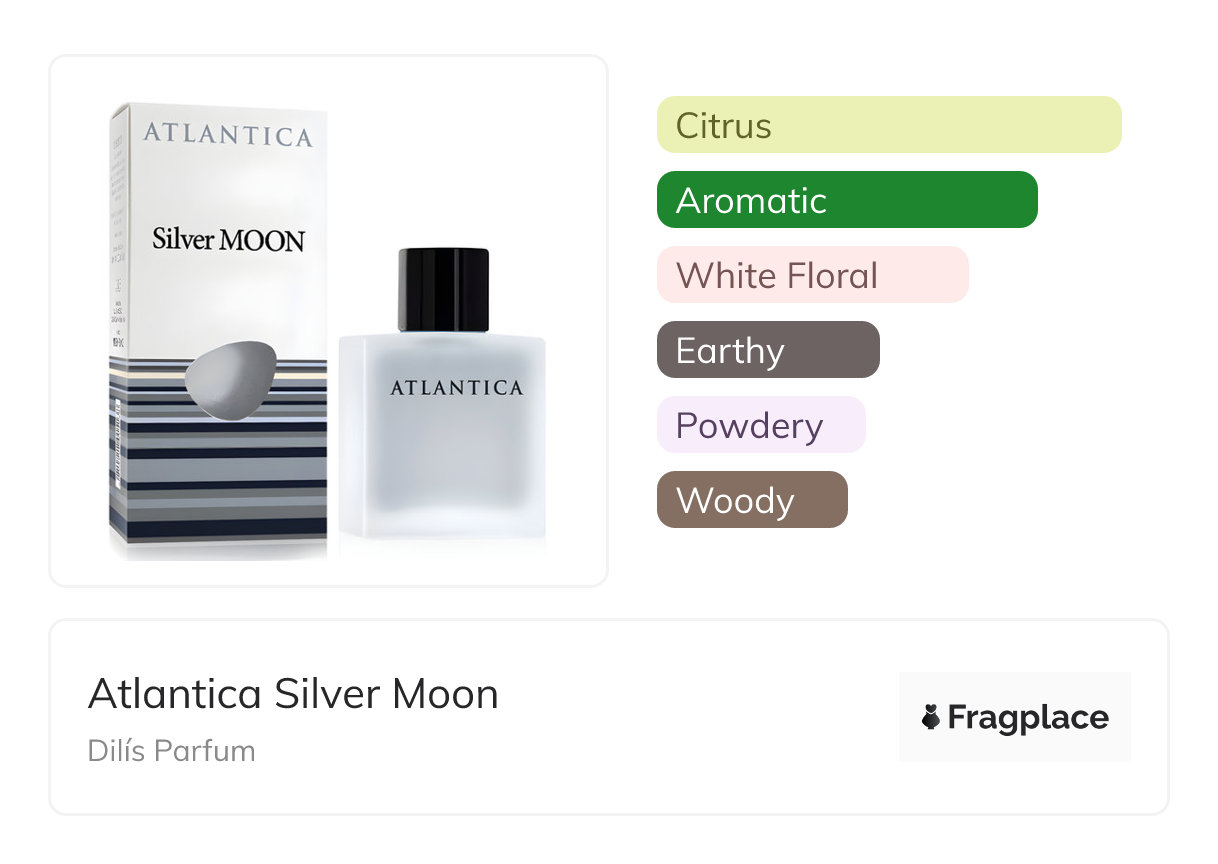
Task: Click the Powdery accord bar
Action: pyautogui.click(x=760, y=425)
